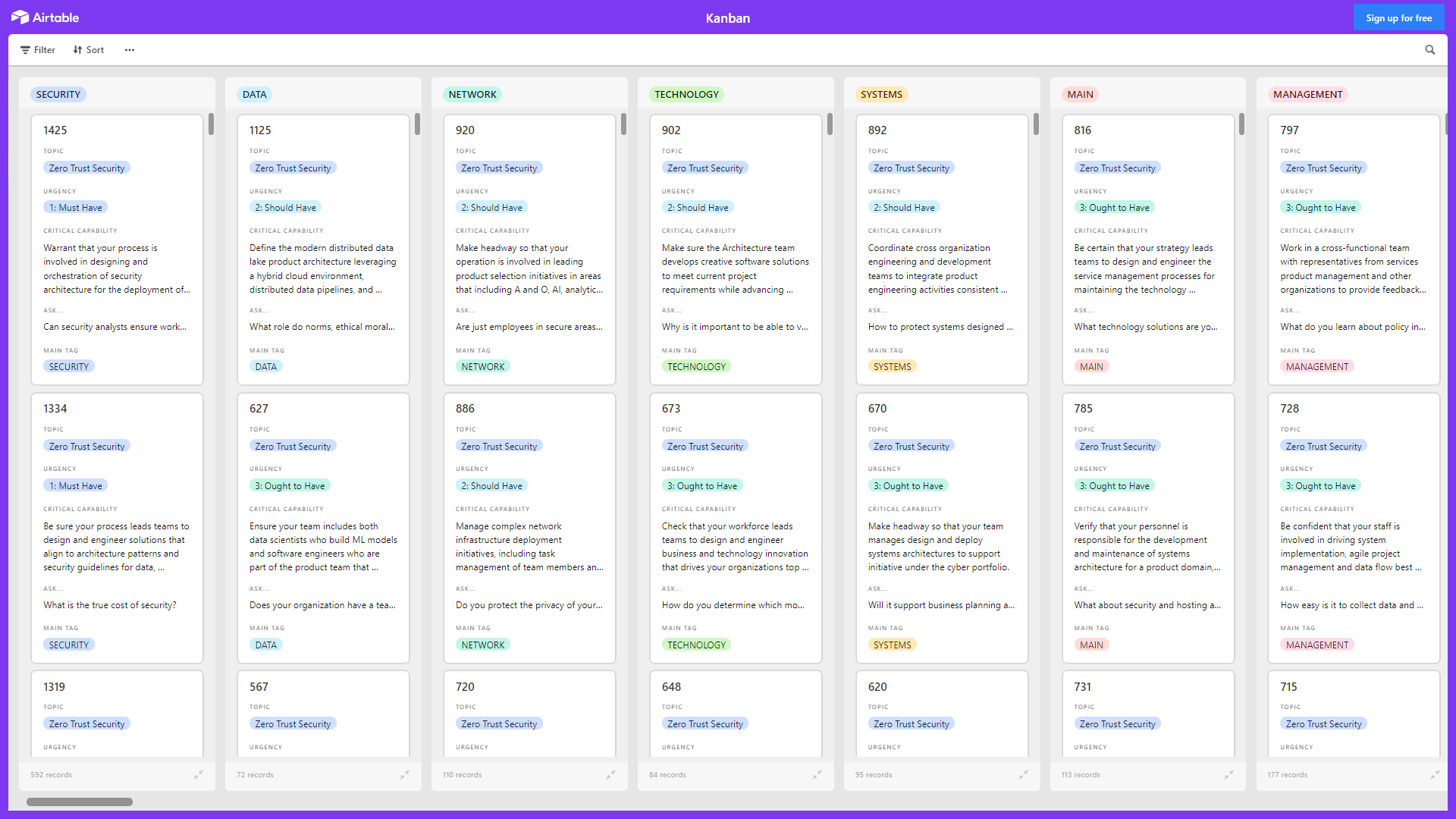Open record card 673

tap(736, 528)
